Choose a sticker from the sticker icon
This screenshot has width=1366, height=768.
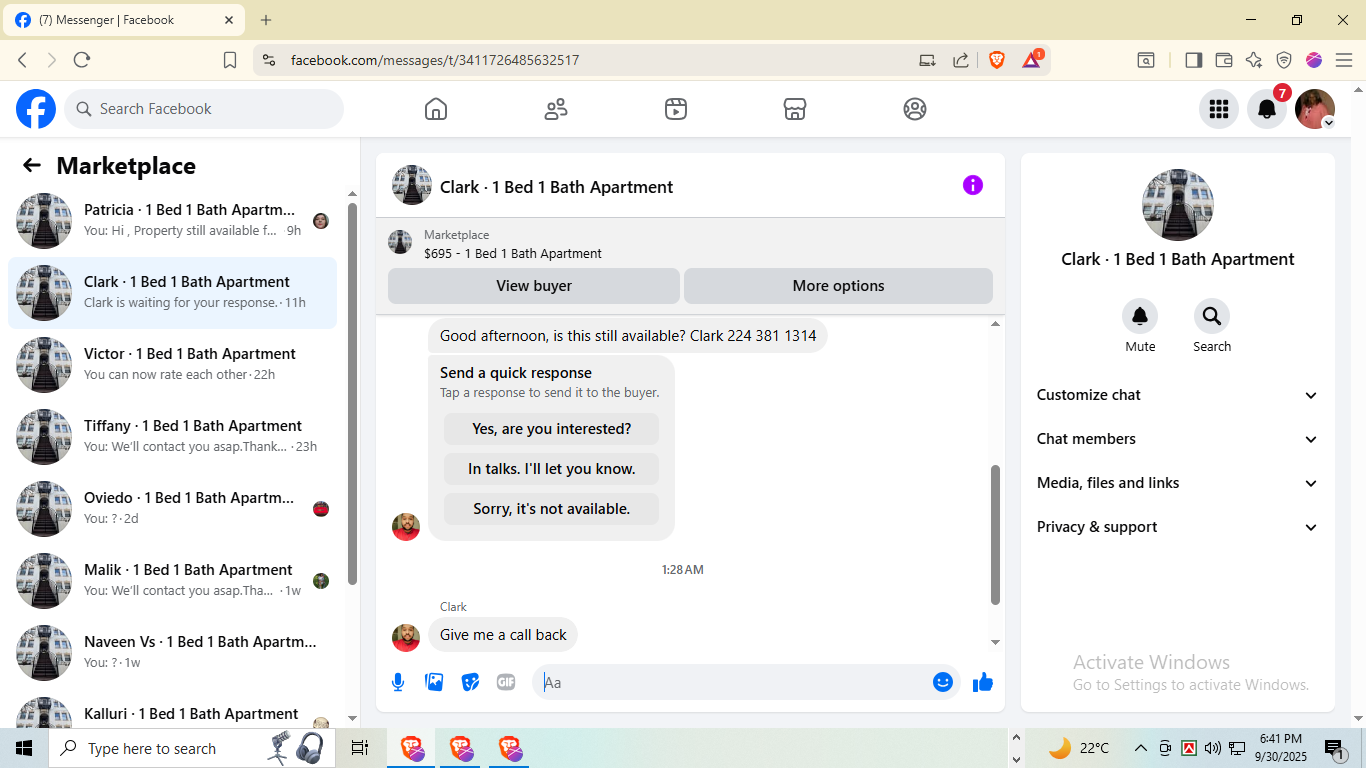(470, 682)
